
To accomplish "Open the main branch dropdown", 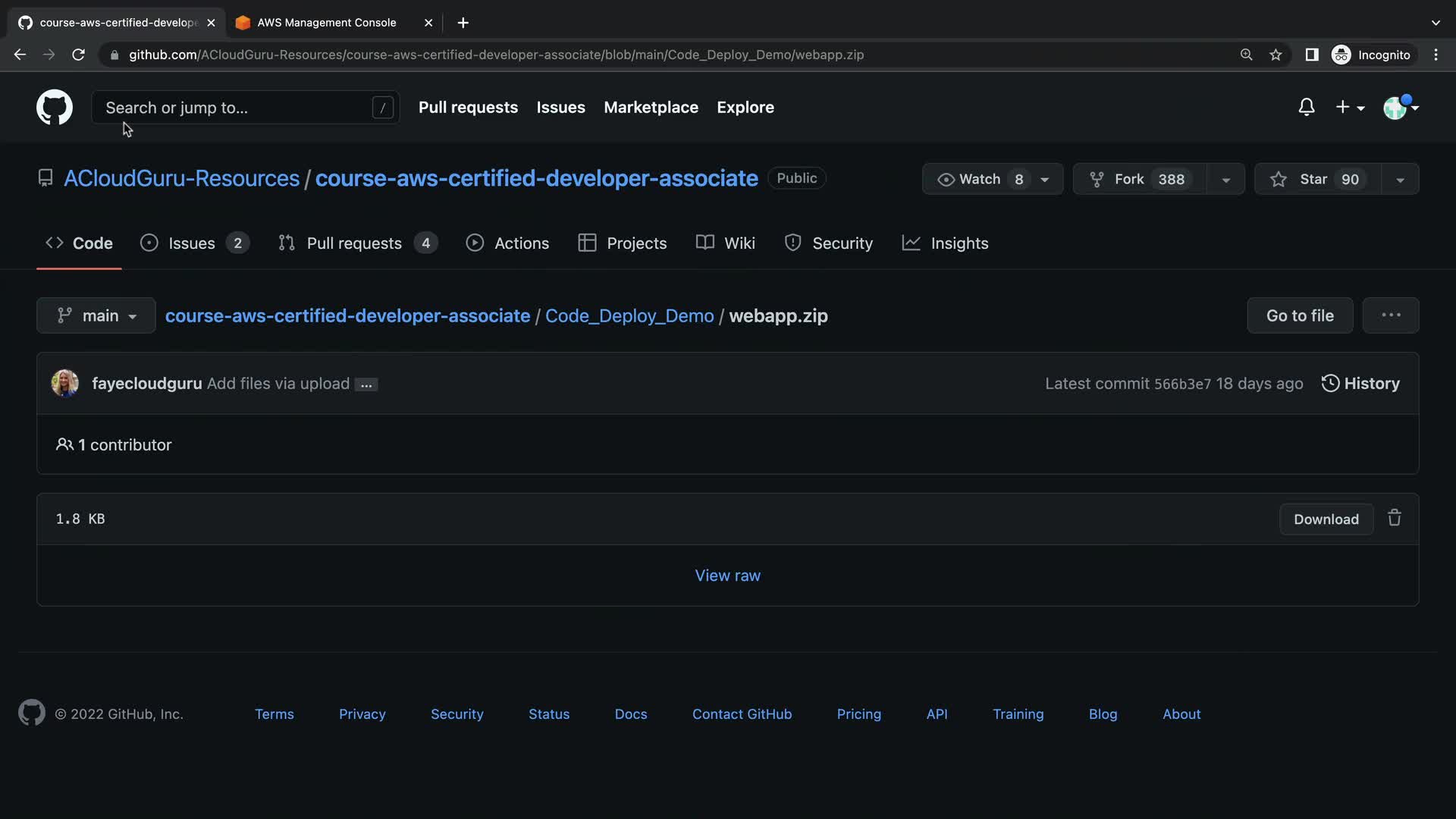I will pos(96,315).
